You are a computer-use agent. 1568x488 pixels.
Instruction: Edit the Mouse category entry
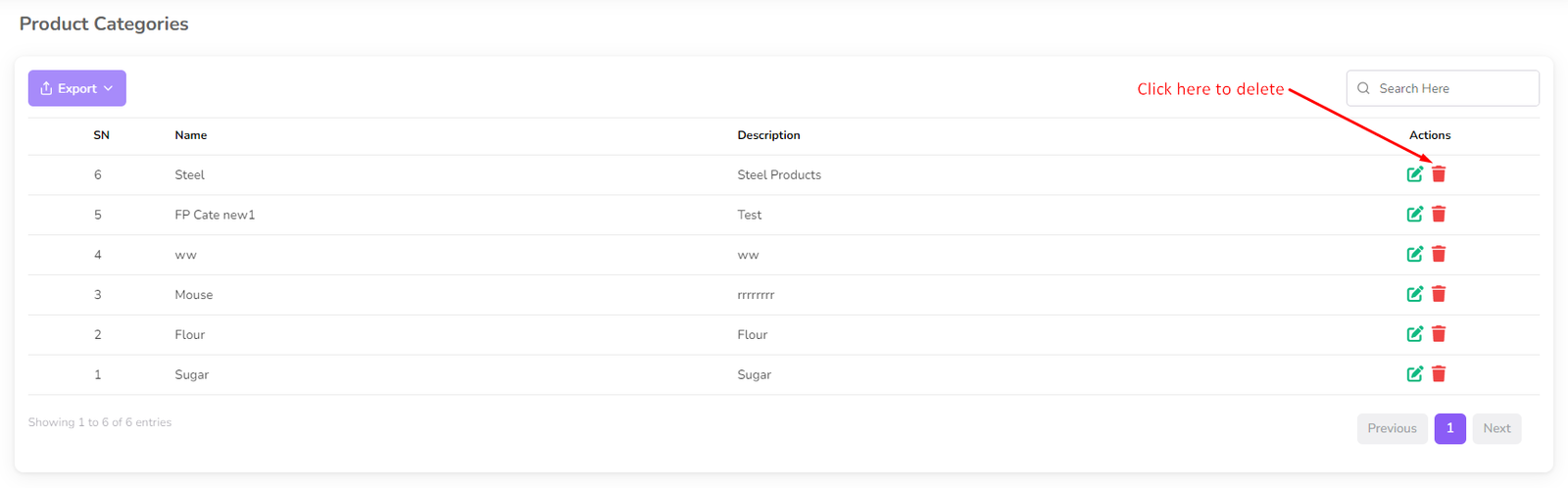tap(1414, 294)
